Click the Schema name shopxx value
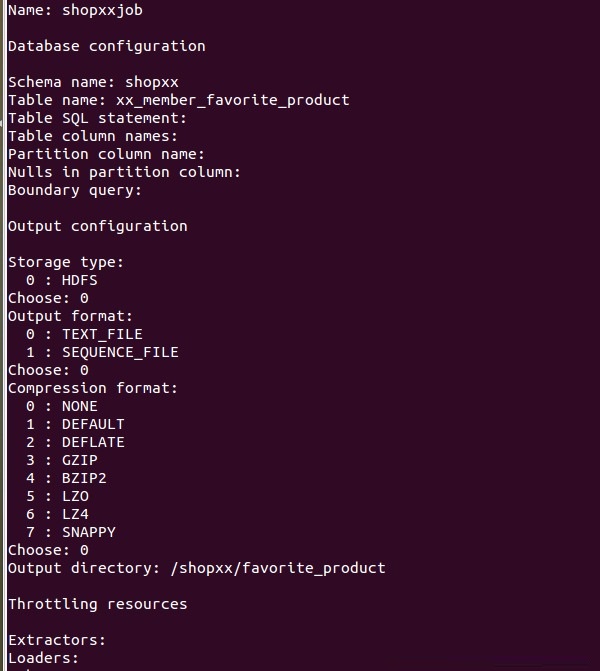This screenshot has width=600, height=671. coord(151,82)
